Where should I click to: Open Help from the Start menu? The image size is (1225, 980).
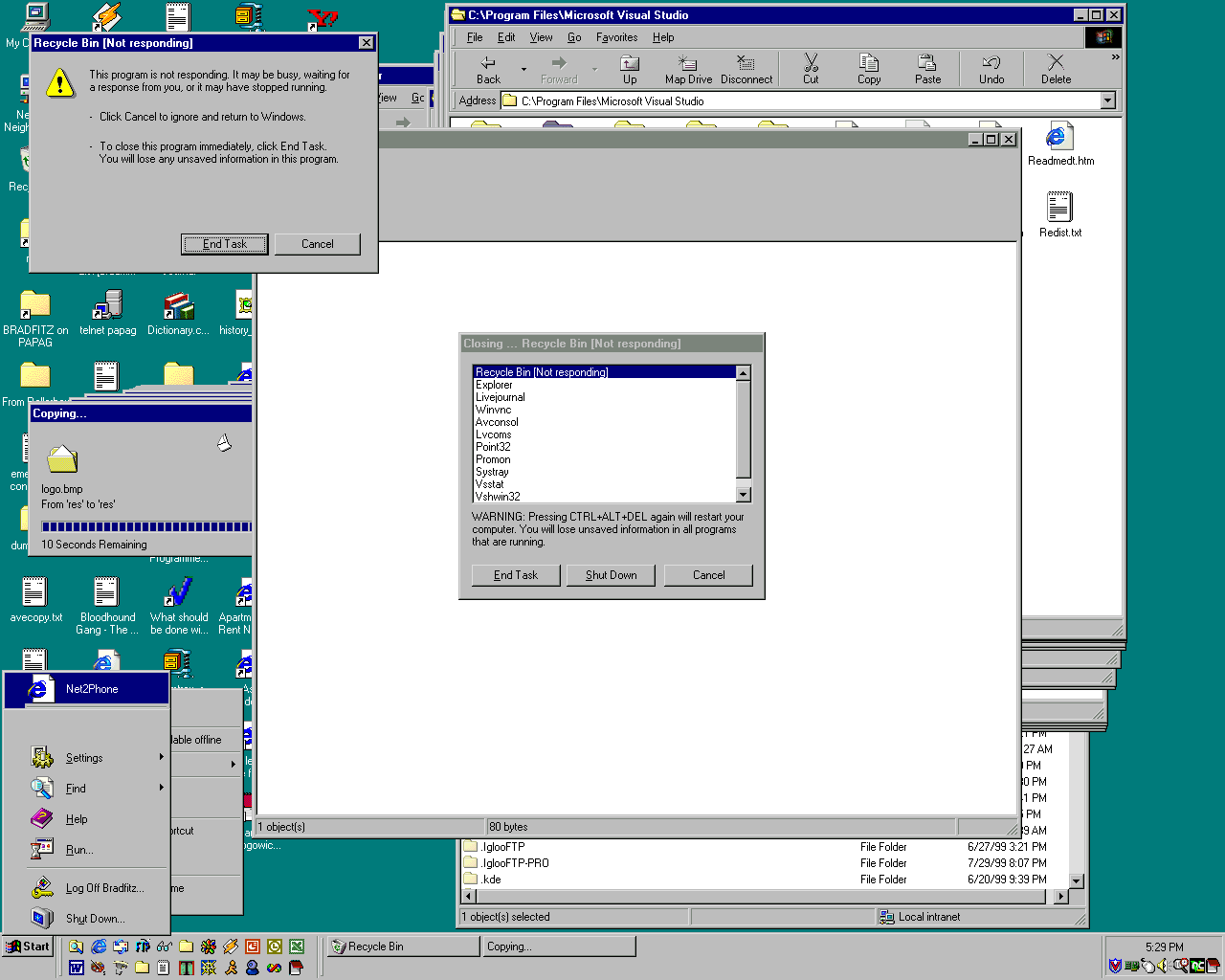[x=86, y=819]
